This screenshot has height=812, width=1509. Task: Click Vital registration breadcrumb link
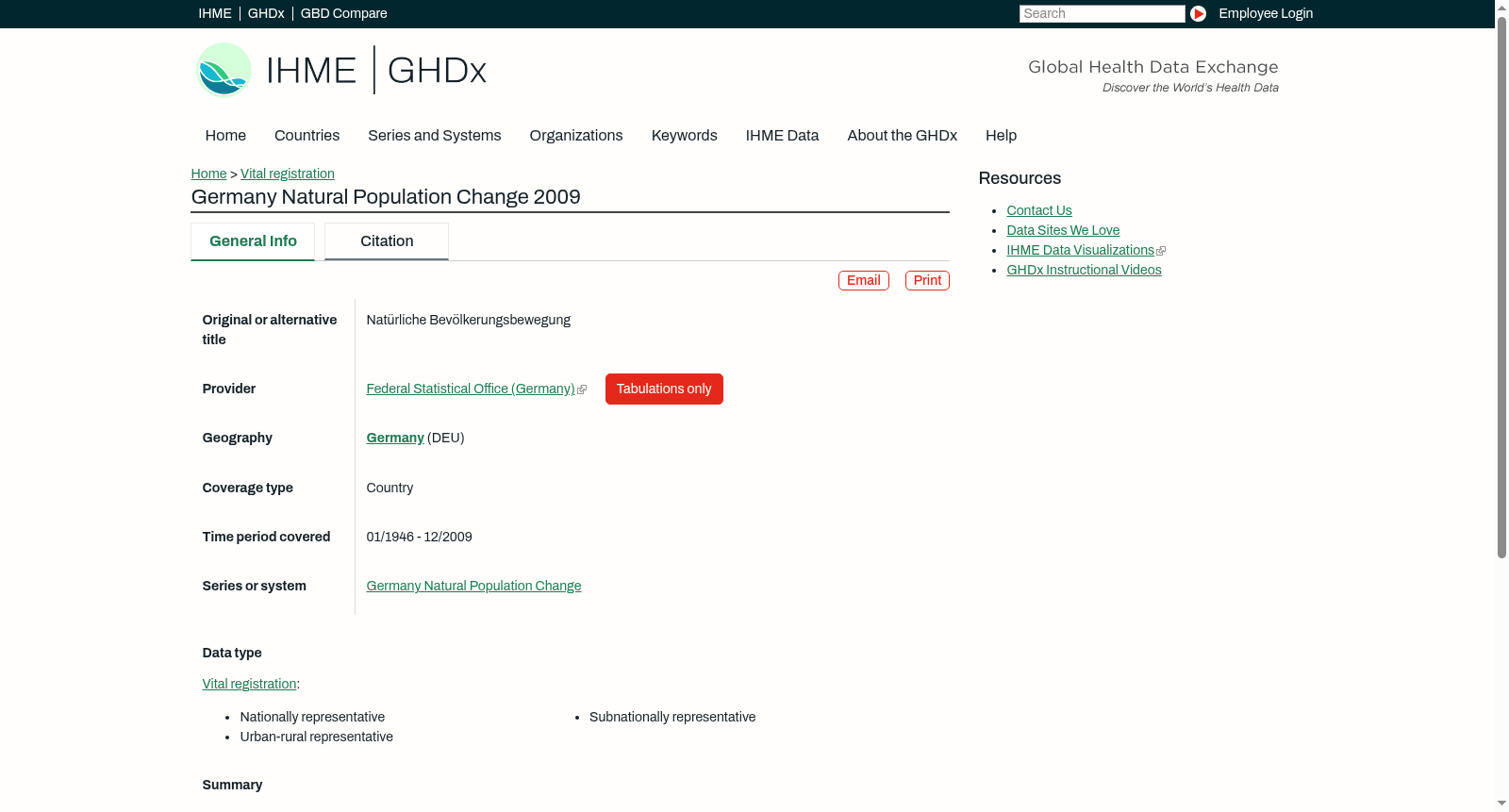tap(288, 174)
